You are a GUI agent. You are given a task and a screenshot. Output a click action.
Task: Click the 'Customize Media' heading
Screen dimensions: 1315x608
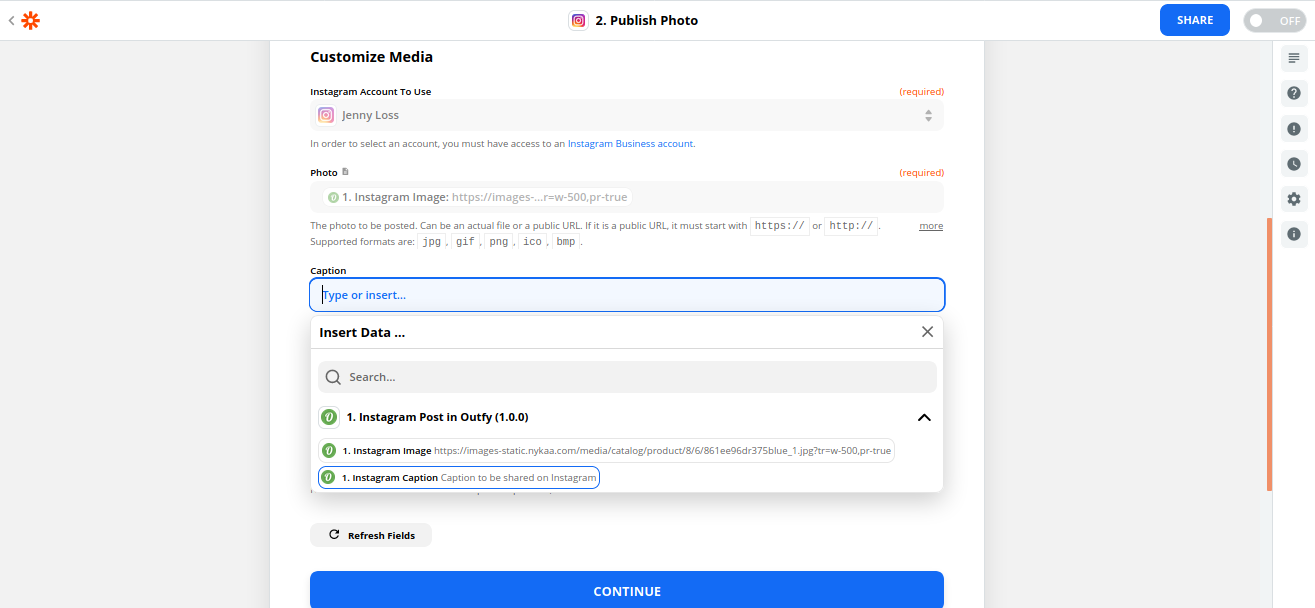point(371,57)
